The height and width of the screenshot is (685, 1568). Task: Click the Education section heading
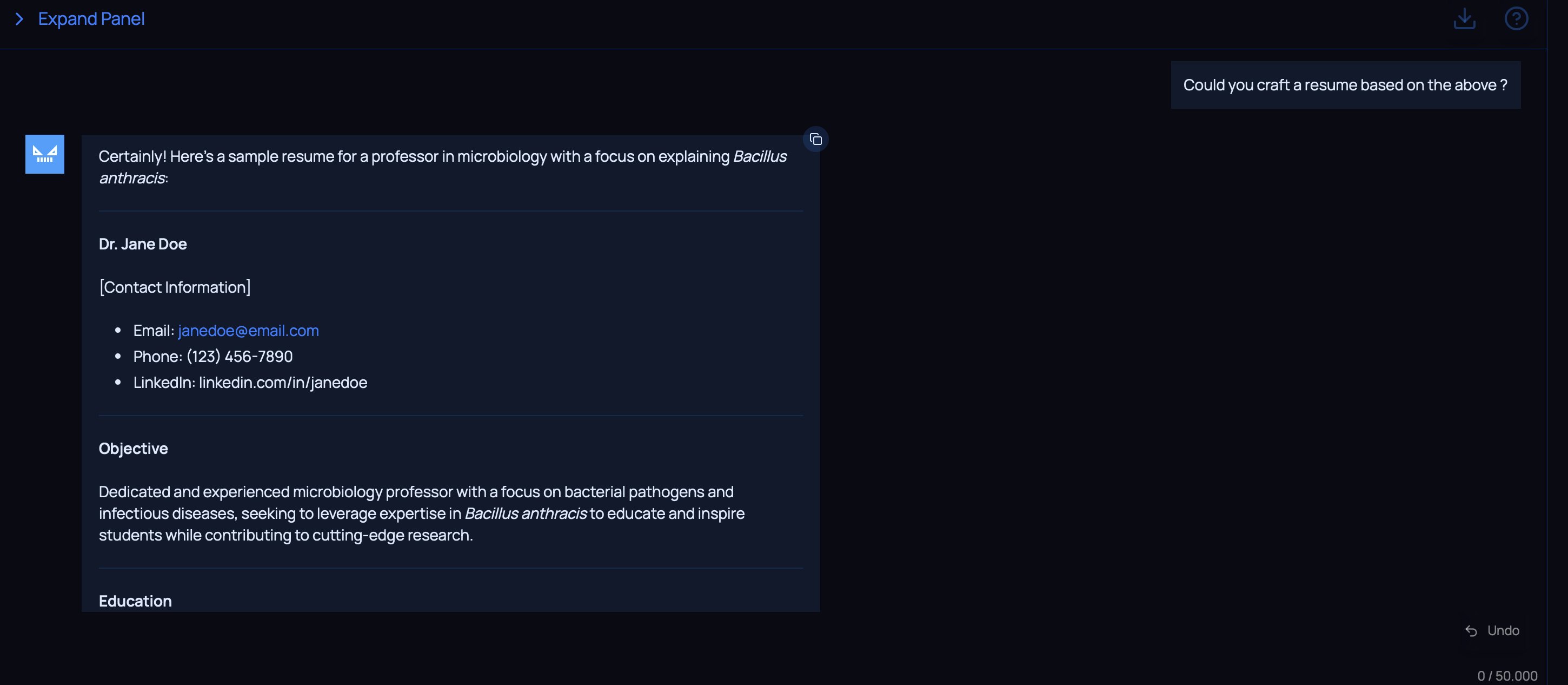point(135,601)
